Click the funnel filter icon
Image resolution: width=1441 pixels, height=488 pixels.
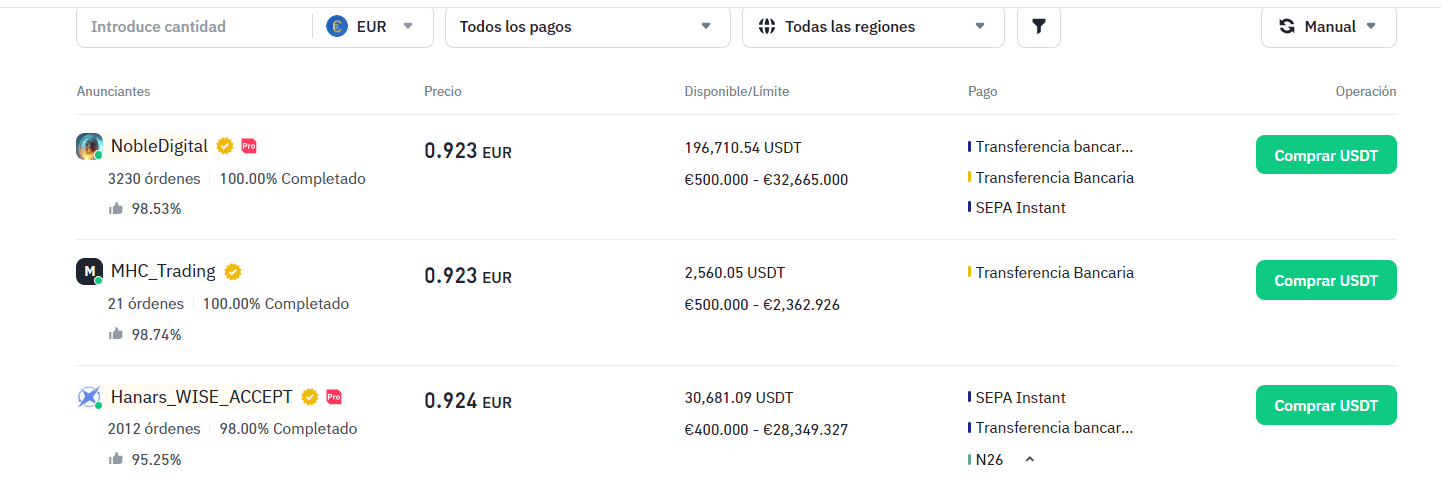pos(1038,27)
